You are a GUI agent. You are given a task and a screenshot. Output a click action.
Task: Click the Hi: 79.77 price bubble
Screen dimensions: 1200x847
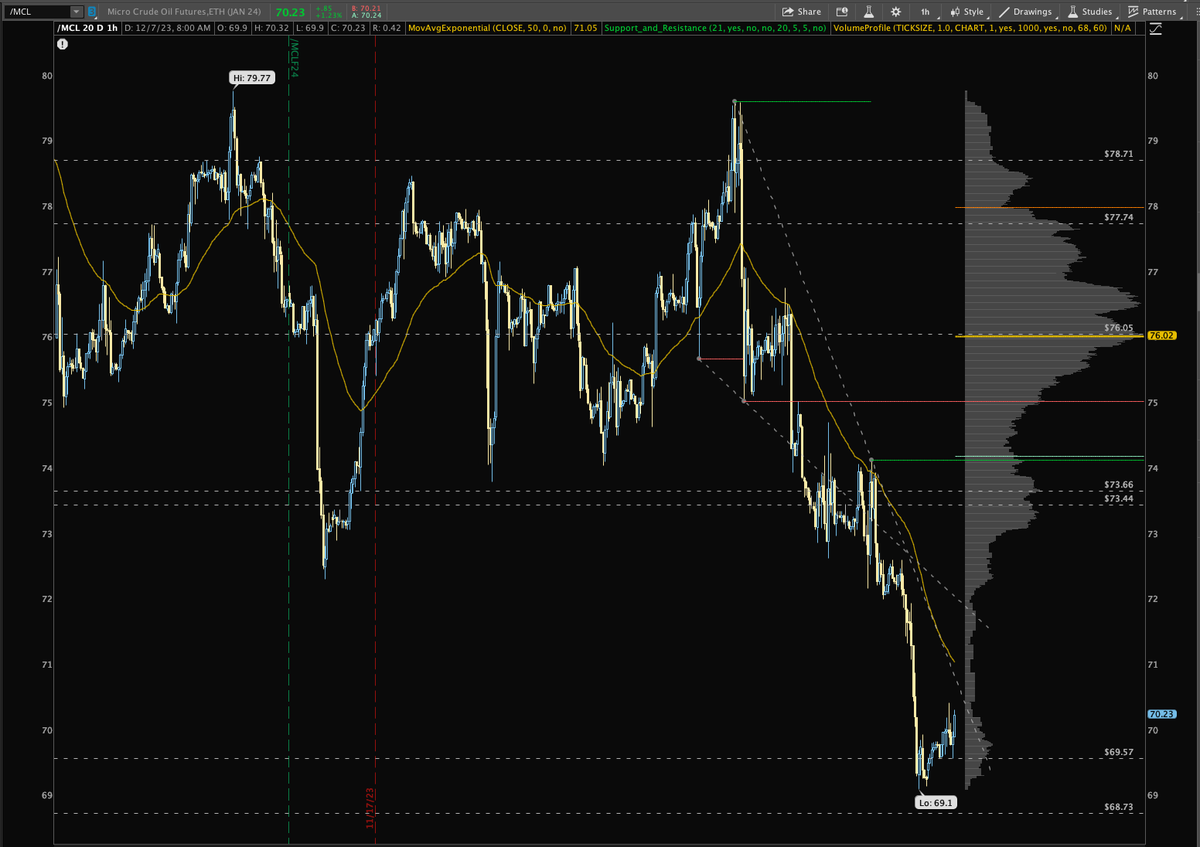(x=250, y=77)
